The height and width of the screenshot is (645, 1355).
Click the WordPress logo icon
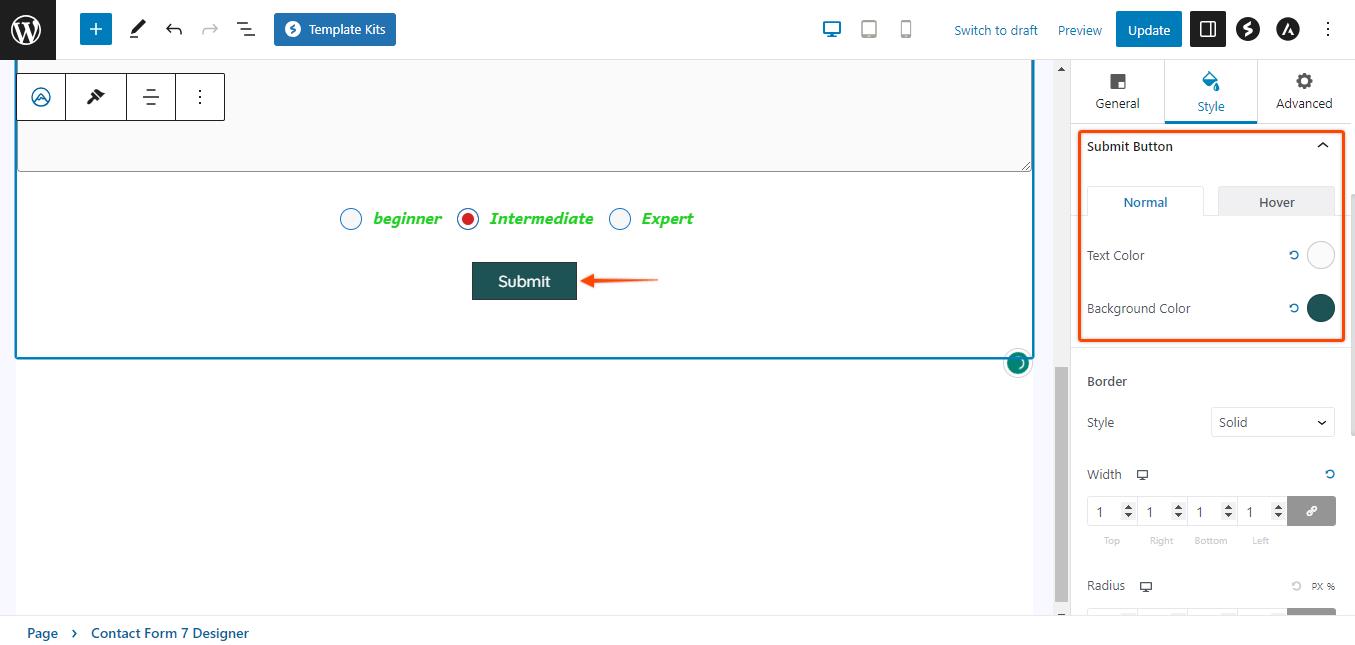click(x=27, y=29)
